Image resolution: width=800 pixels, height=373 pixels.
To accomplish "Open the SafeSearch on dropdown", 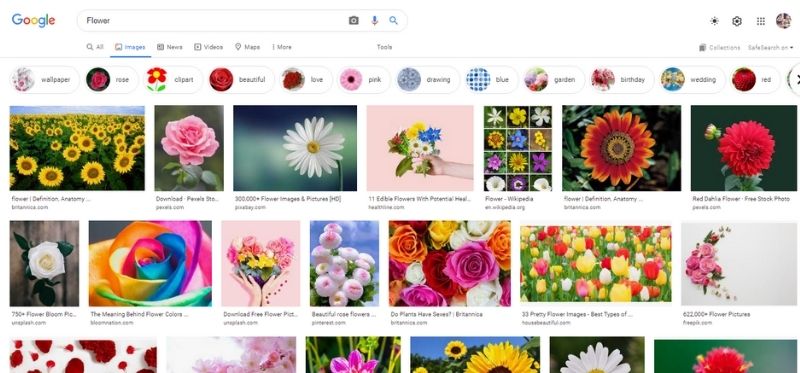I will click(x=770, y=47).
